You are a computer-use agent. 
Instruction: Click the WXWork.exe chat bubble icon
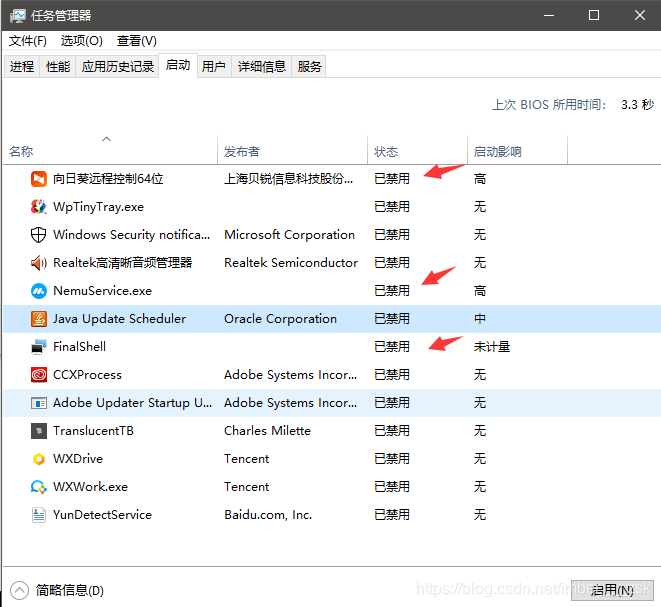pos(39,487)
